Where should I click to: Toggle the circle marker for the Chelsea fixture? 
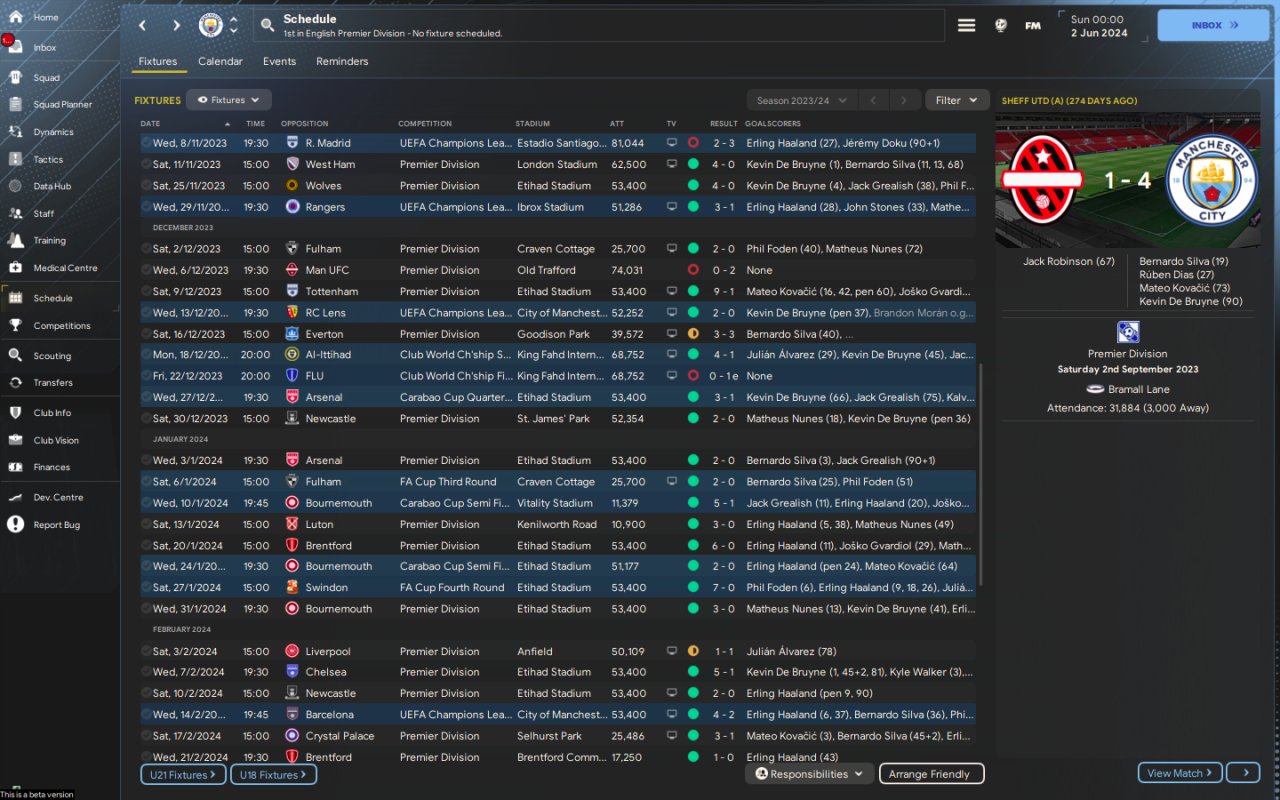[x=146, y=672]
